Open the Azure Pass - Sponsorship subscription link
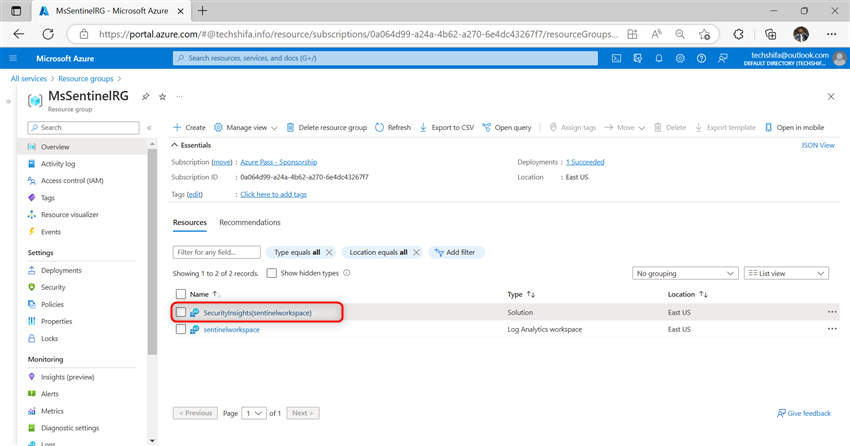 tap(279, 162)
